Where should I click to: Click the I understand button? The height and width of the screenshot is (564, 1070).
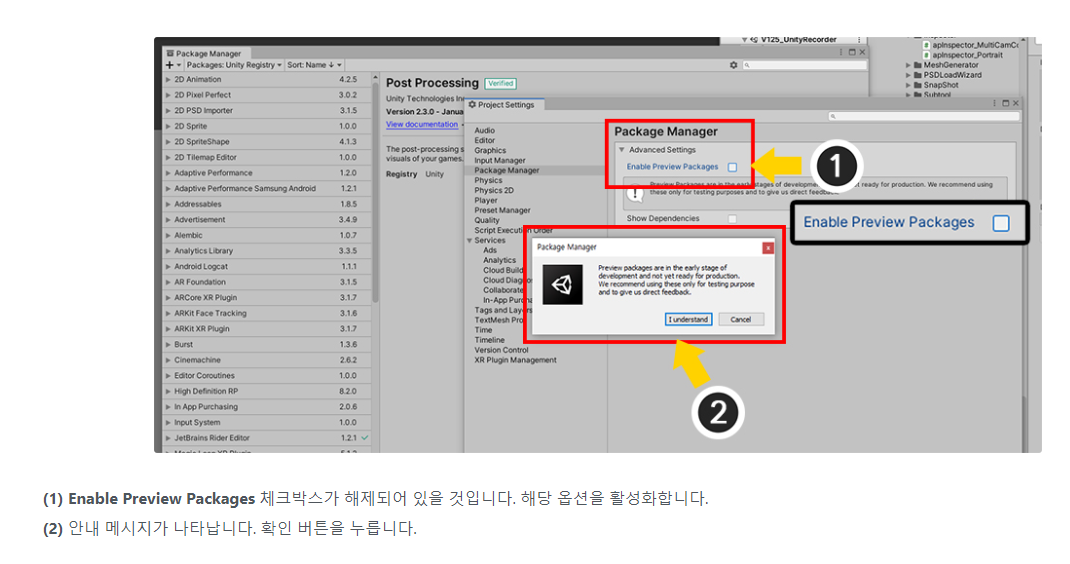689,319
